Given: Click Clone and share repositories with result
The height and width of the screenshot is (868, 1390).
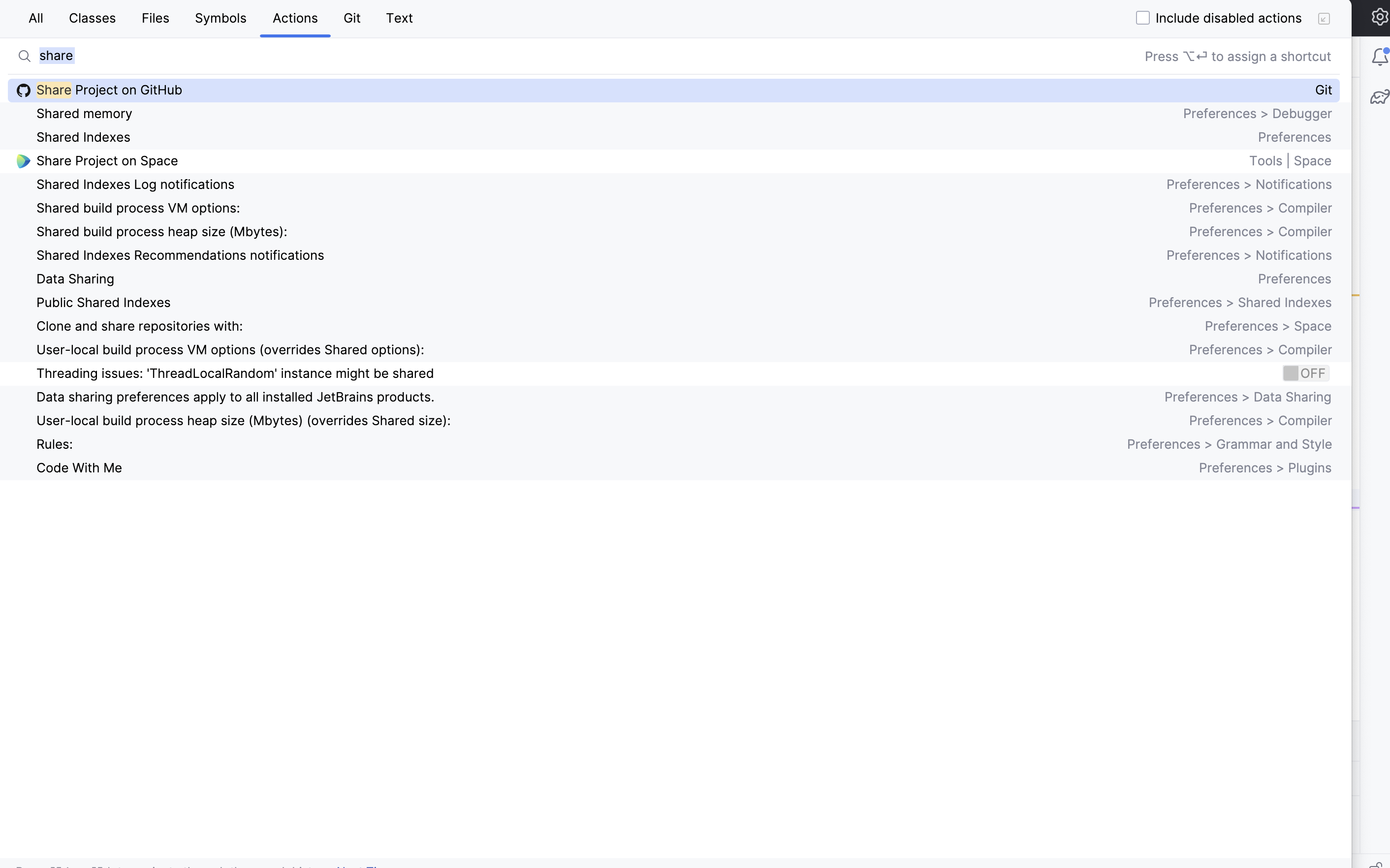Looking at the screenshot, I should [139, 326].
